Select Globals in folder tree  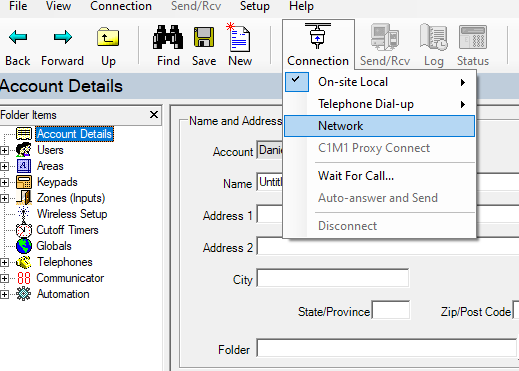[x=54, y=246]
